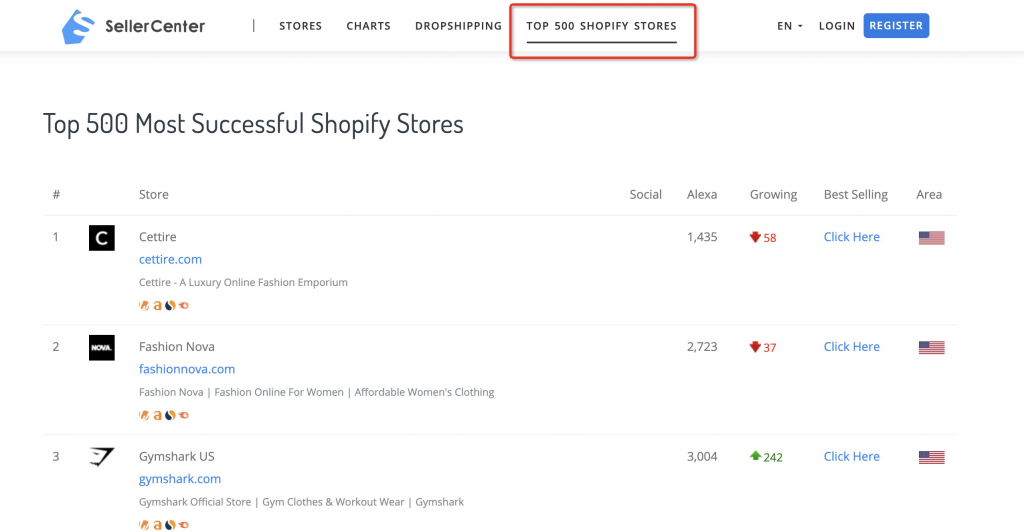Click the US flag in Fashion Nova row
This screenshot has height=532, width=1024.
point(931,347)
